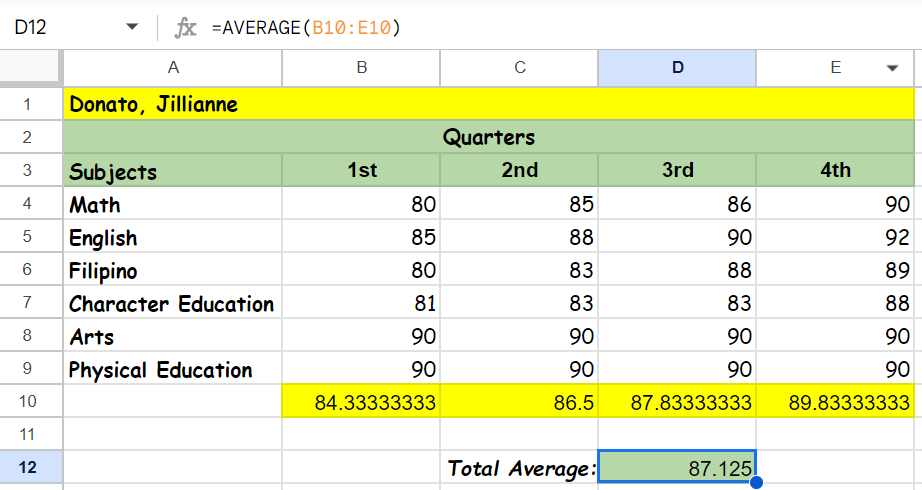Select the Character Education cell
This screenshot has width=922, height=490.
point(172,302)
